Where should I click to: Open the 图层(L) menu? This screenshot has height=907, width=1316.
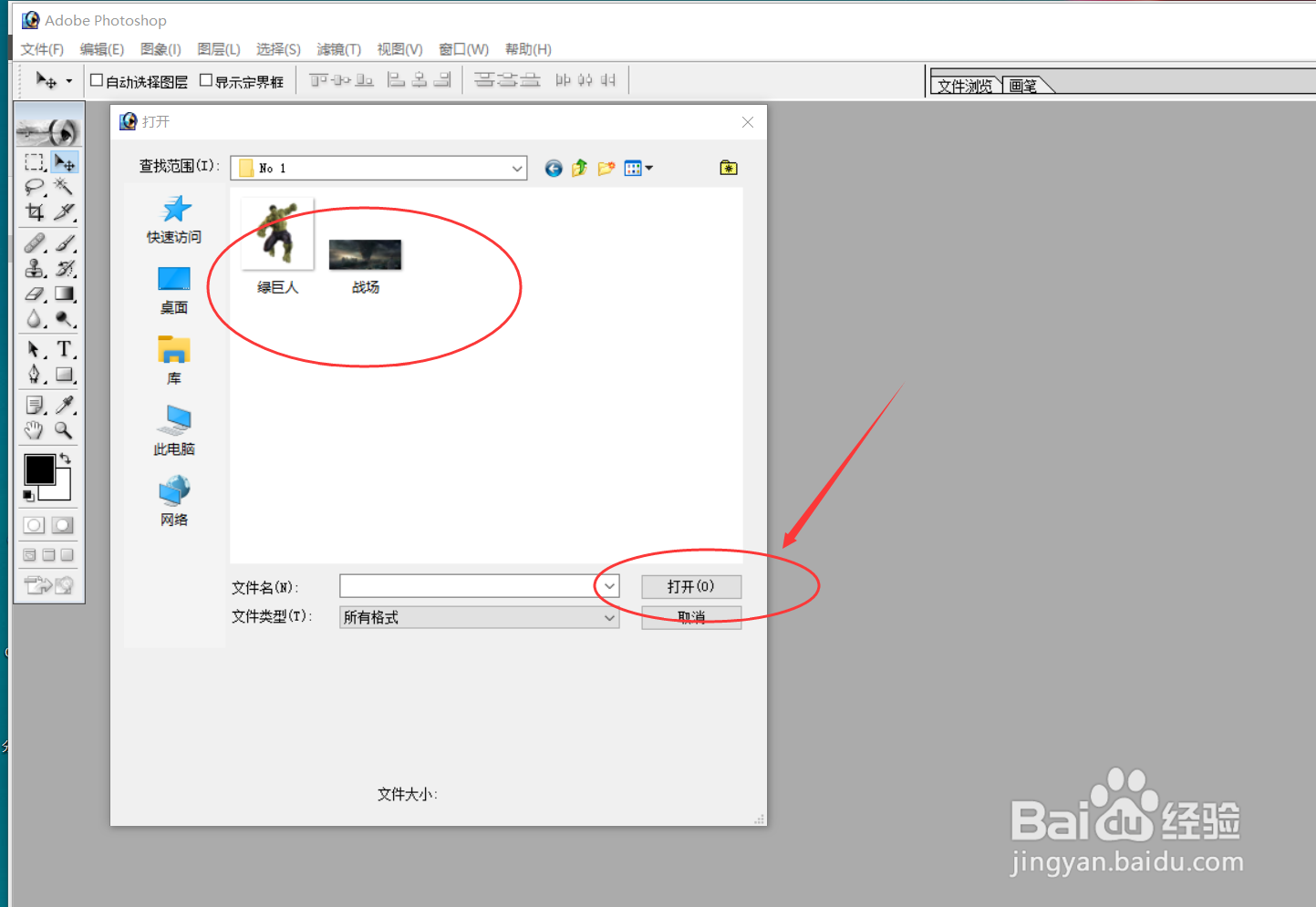[219, 49]
